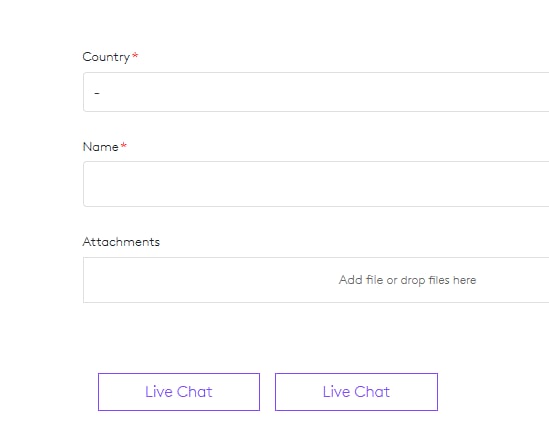This screenshot has height=440, width=549.
Task: Place cursor at start of Name input
Action: 92,184
